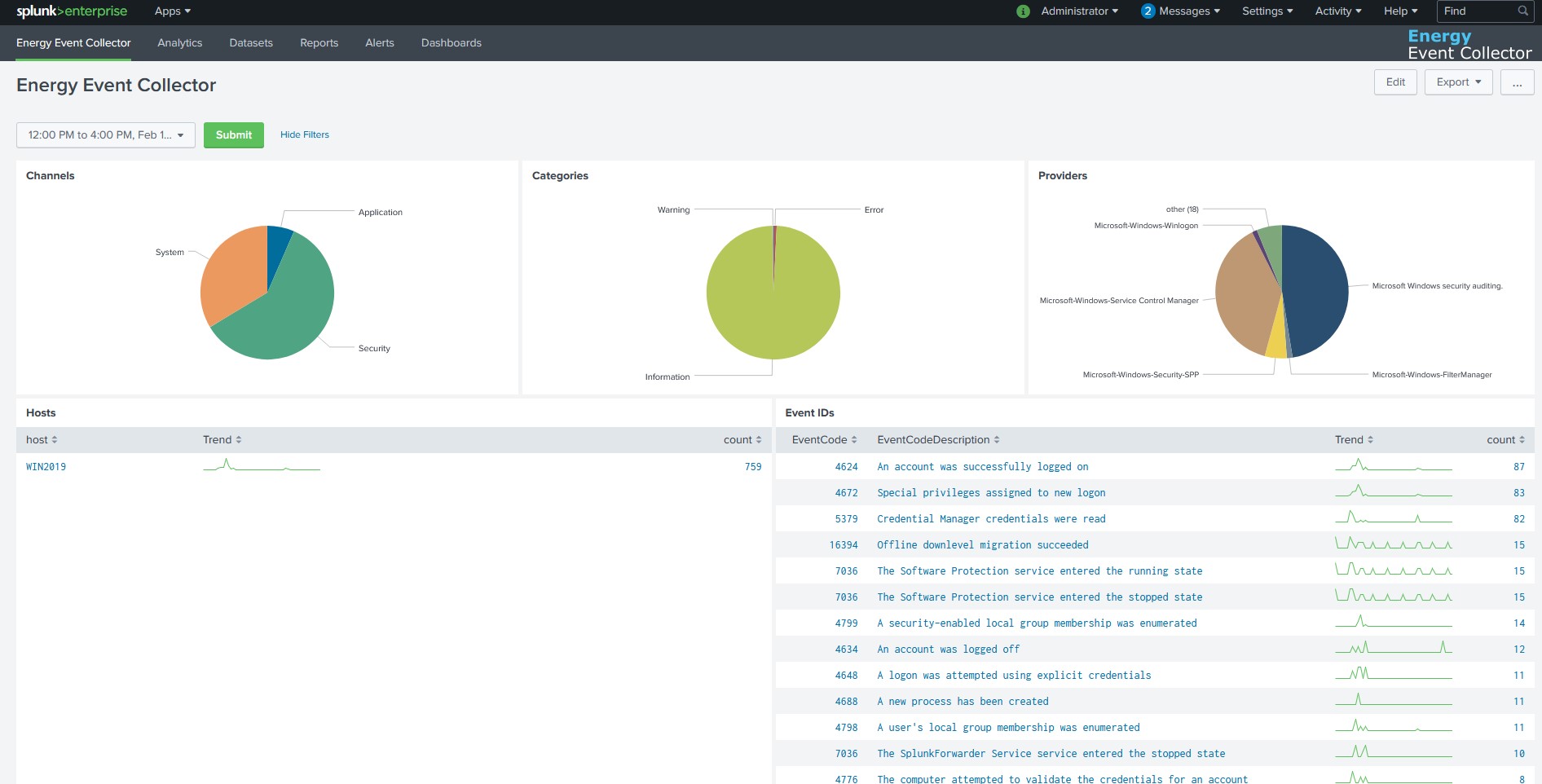The width and height of the screenshot is (1542, 784).
Task: Open the Alerts tab
Action: click(x=380, y=43)
